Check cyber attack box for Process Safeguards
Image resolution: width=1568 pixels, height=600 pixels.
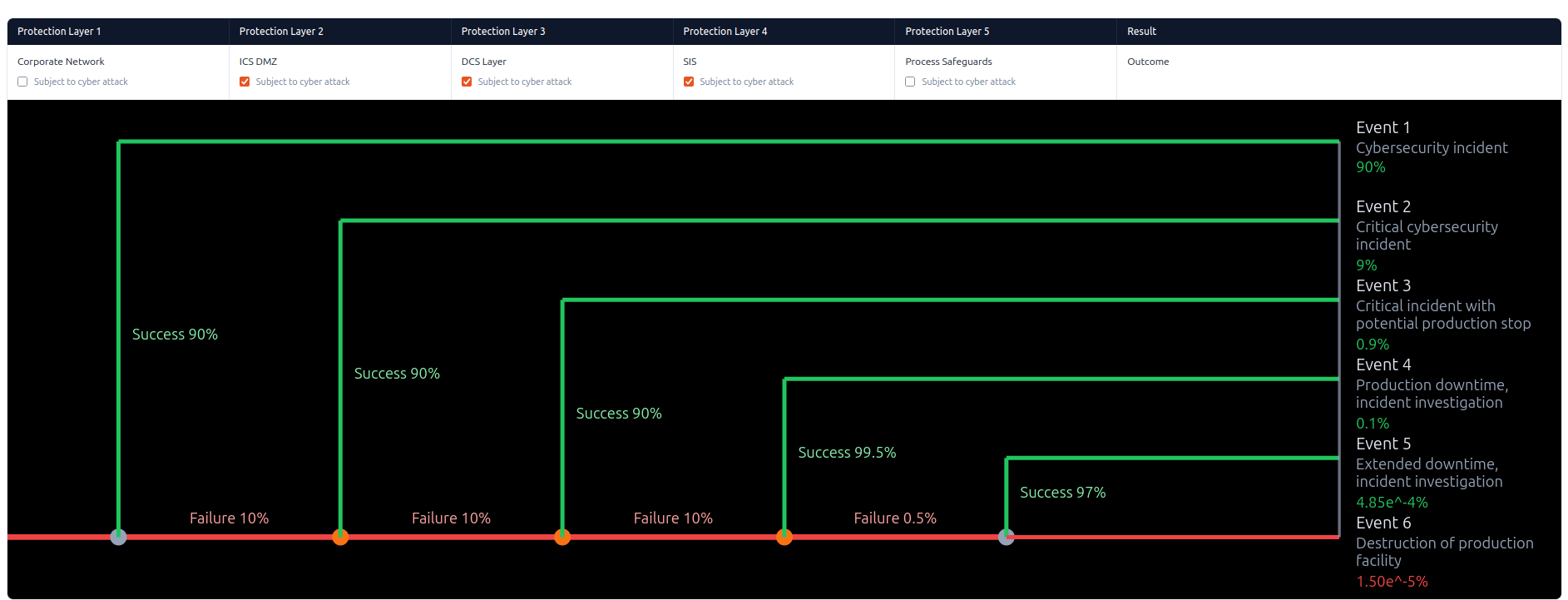[x=910, y=82]
